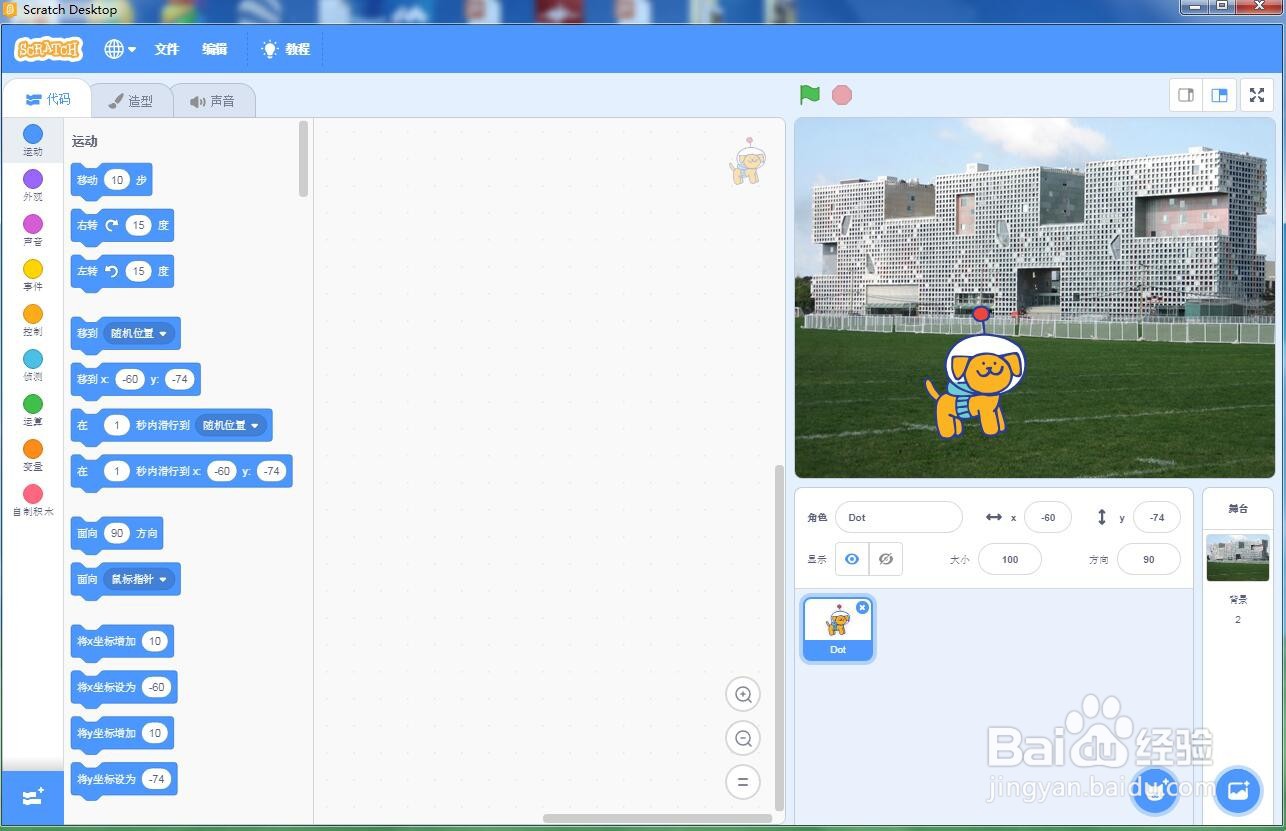Select the 外观 block category
The image size is (1286, 831).
33,186
